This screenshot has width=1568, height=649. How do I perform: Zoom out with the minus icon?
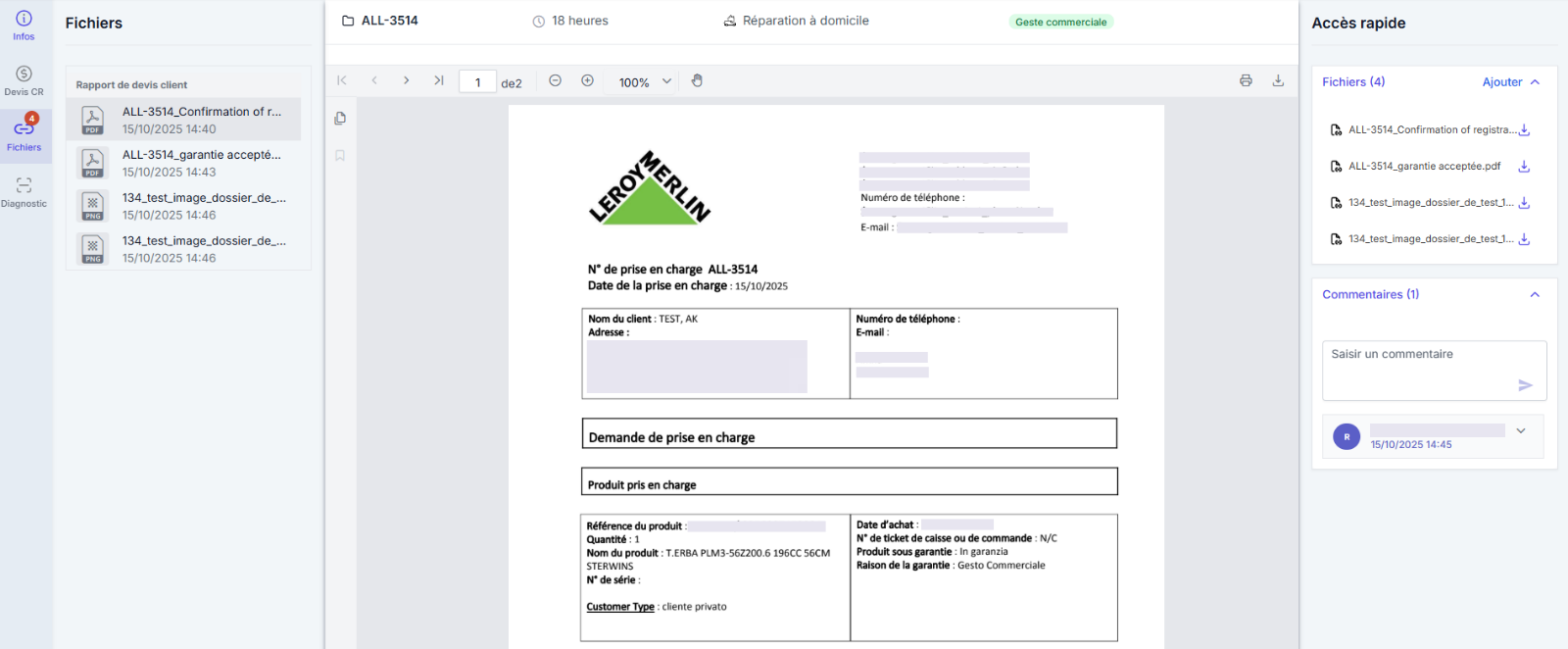[556, 80]
